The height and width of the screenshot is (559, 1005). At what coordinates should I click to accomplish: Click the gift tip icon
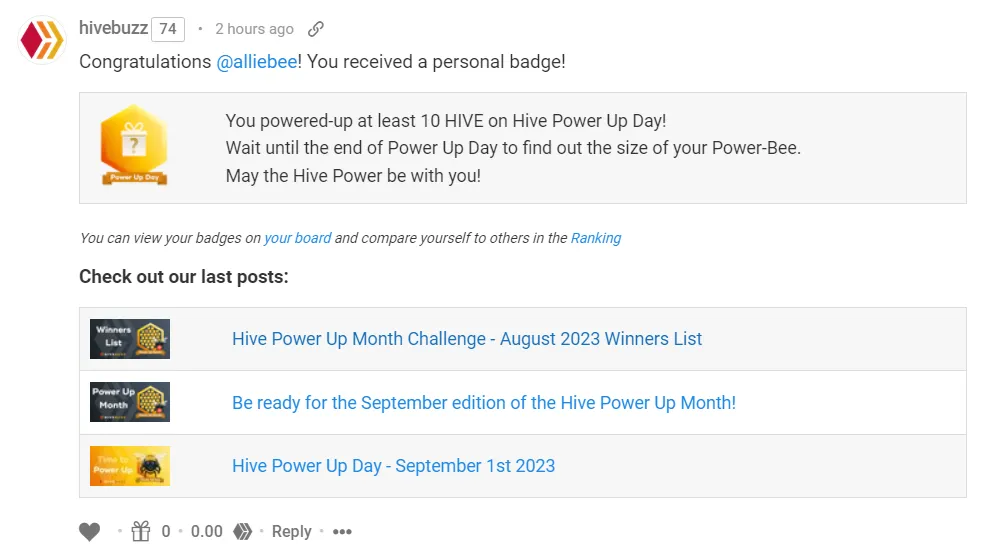coord(141,531)
